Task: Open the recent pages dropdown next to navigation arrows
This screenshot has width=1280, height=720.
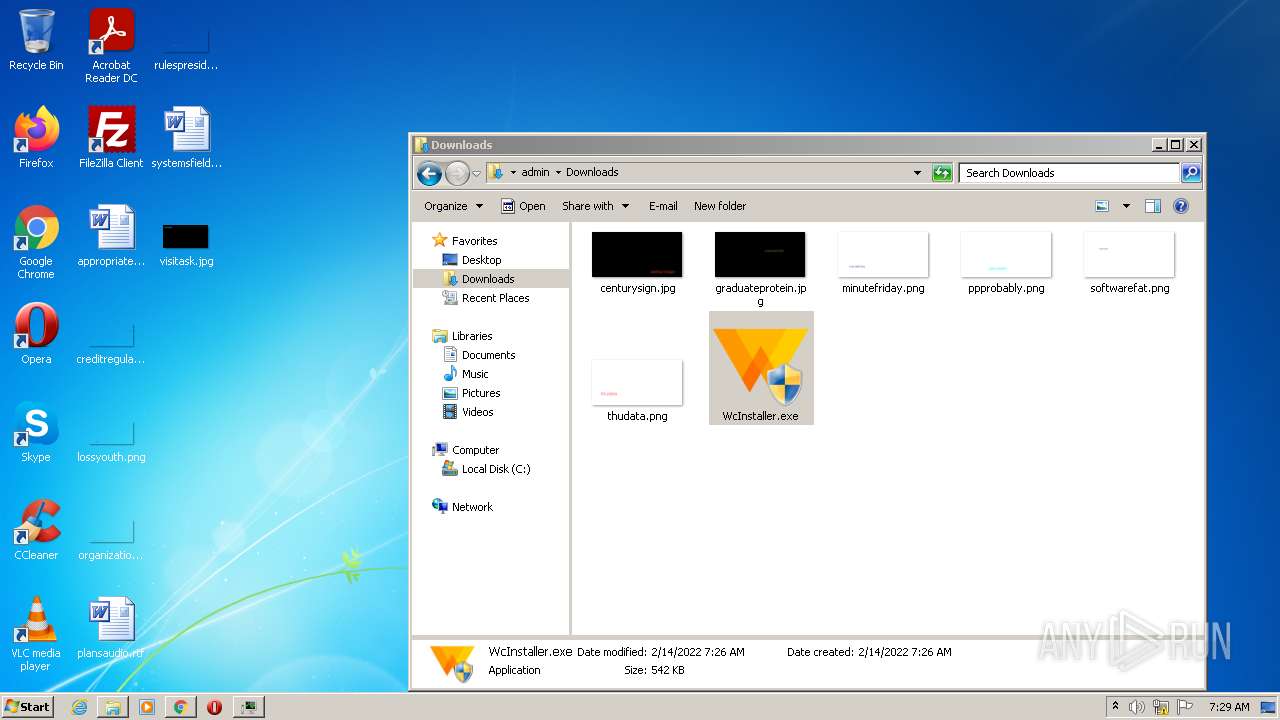Action: pos(476,173)
